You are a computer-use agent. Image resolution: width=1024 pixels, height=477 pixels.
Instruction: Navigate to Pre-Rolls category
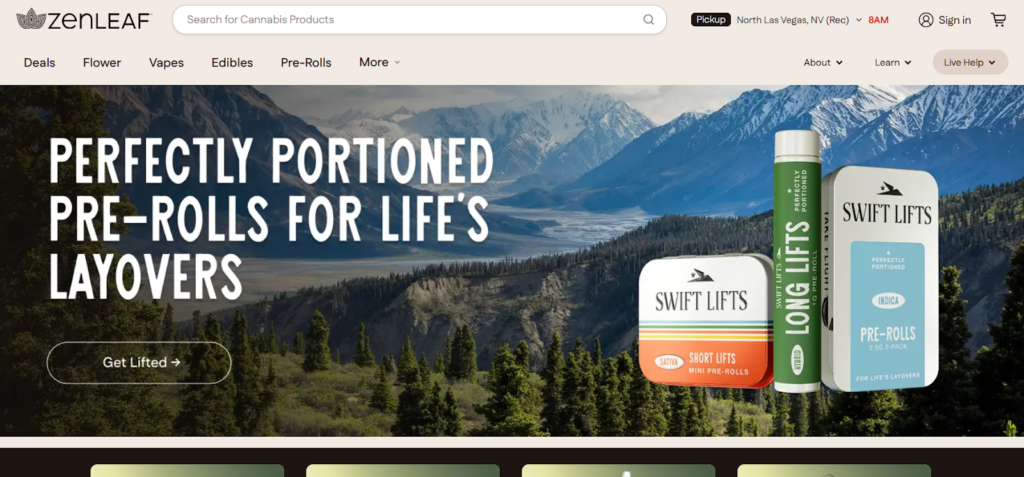tap(306, 63)
